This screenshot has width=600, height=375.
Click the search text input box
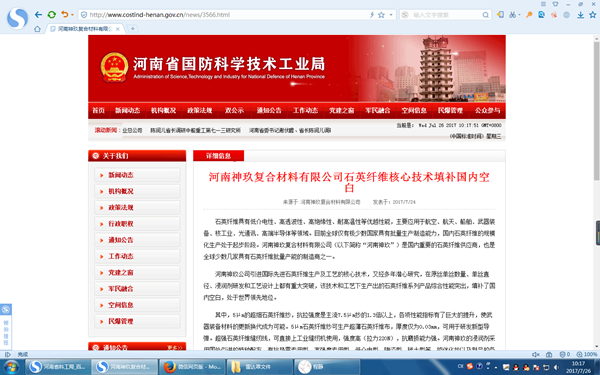(446, 15)
